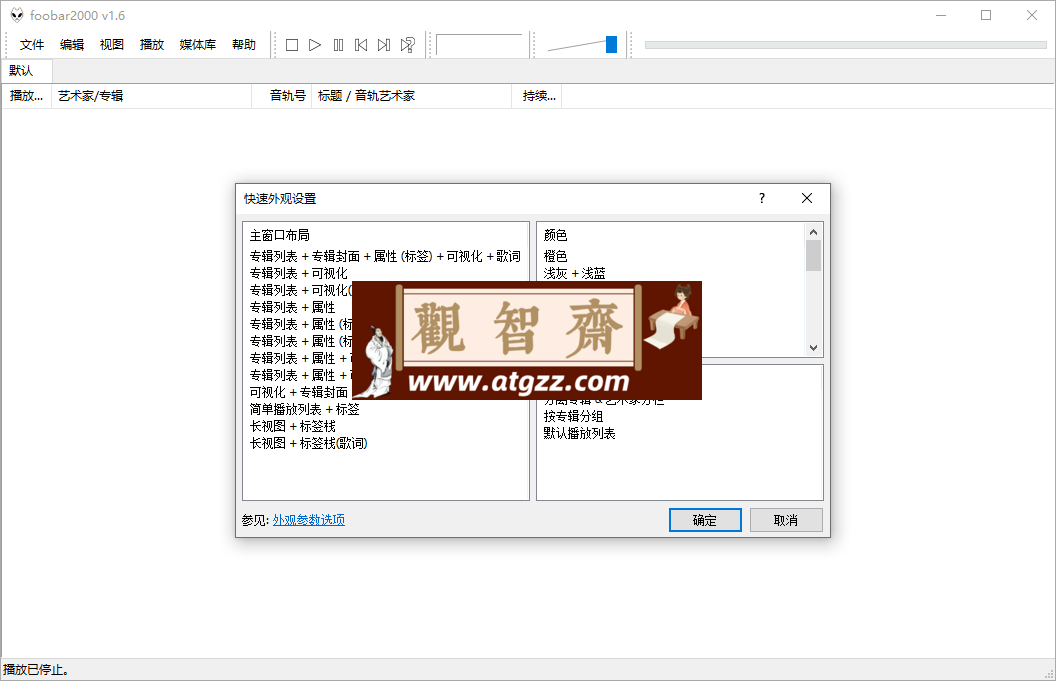Sort by the 播放... column header
This screenshot has width=1056, height=681.
pos(26,96)
